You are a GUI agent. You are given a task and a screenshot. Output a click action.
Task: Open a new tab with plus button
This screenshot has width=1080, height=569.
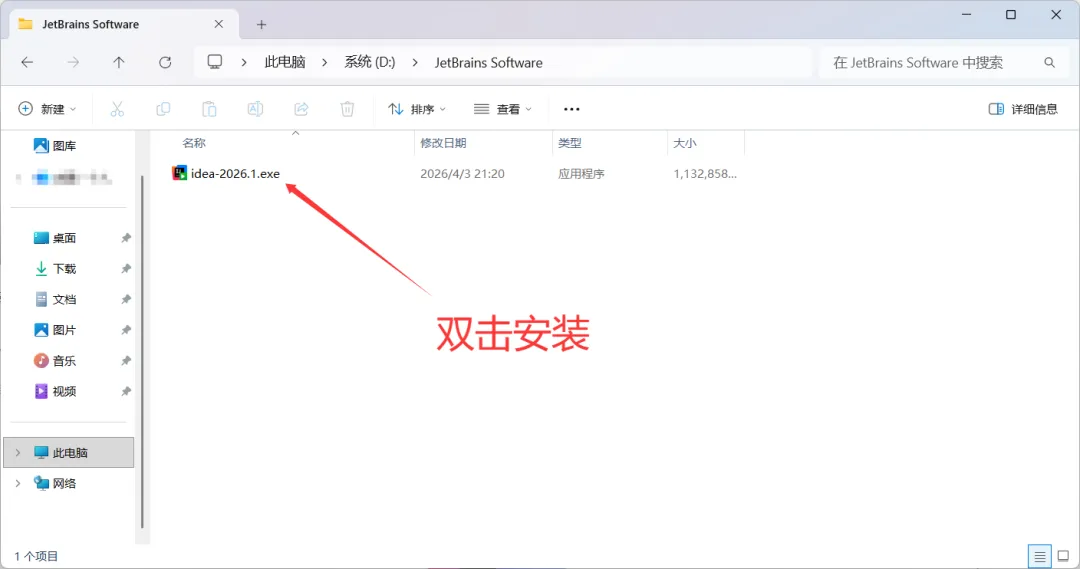[261, 24]
